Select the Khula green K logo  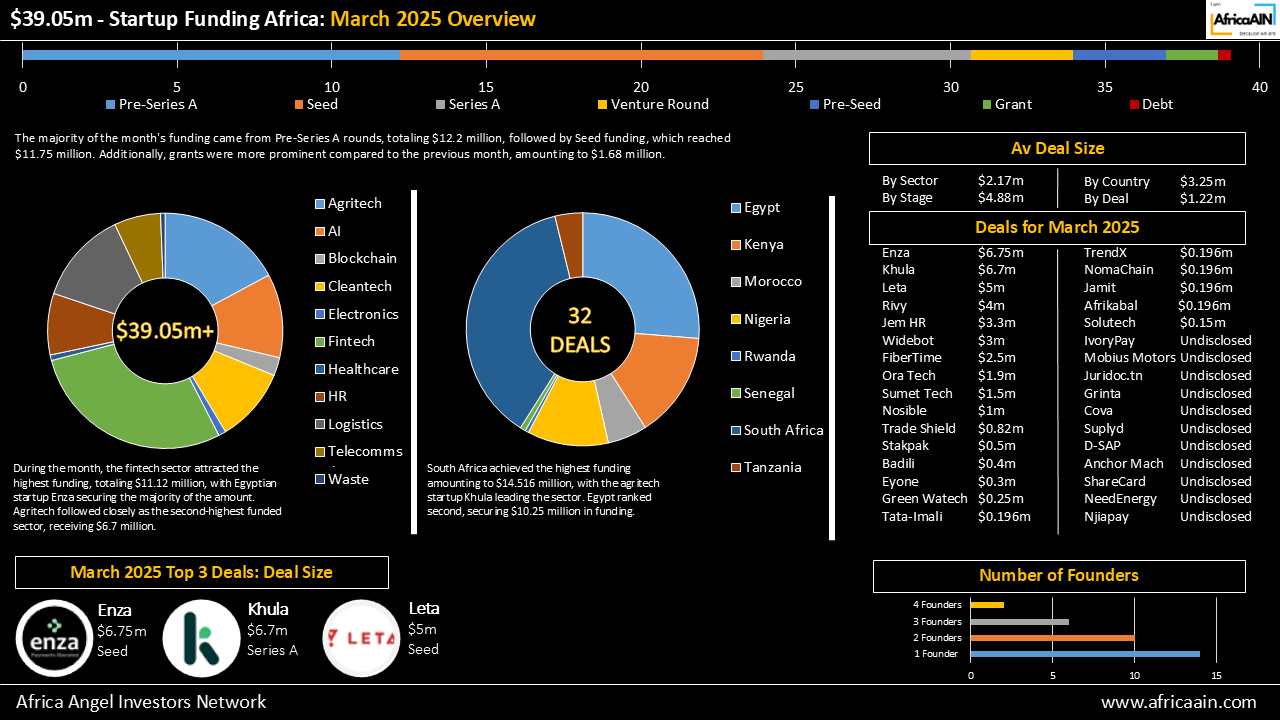(x=201, y=638)
